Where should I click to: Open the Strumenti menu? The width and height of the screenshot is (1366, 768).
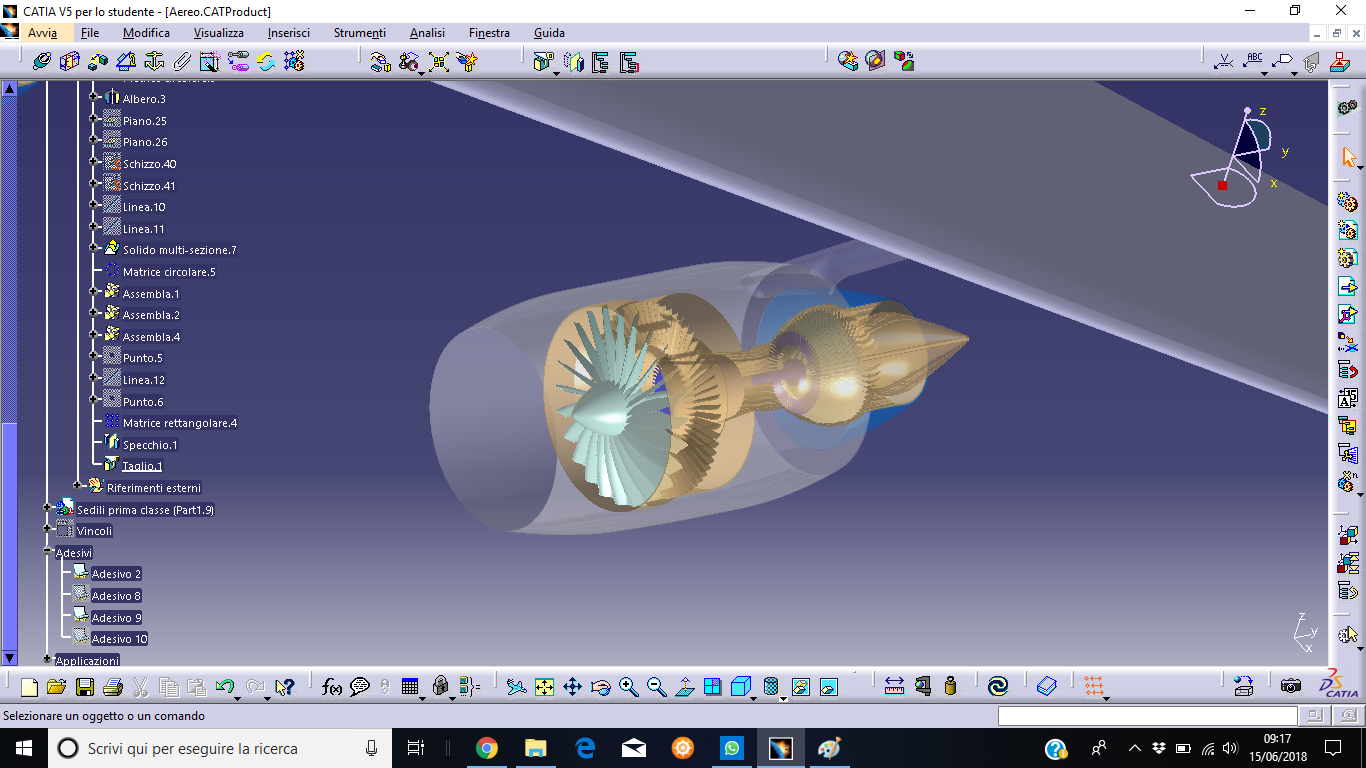[x=360, y=33]
